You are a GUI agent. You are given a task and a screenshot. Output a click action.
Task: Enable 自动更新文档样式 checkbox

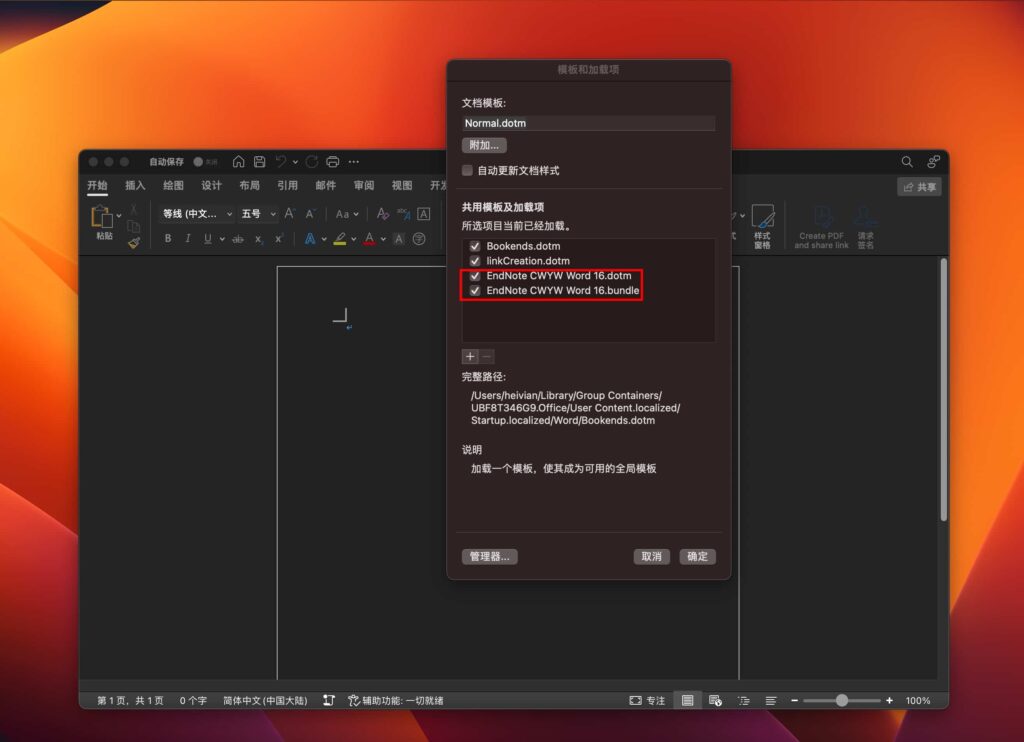[466, 169]
